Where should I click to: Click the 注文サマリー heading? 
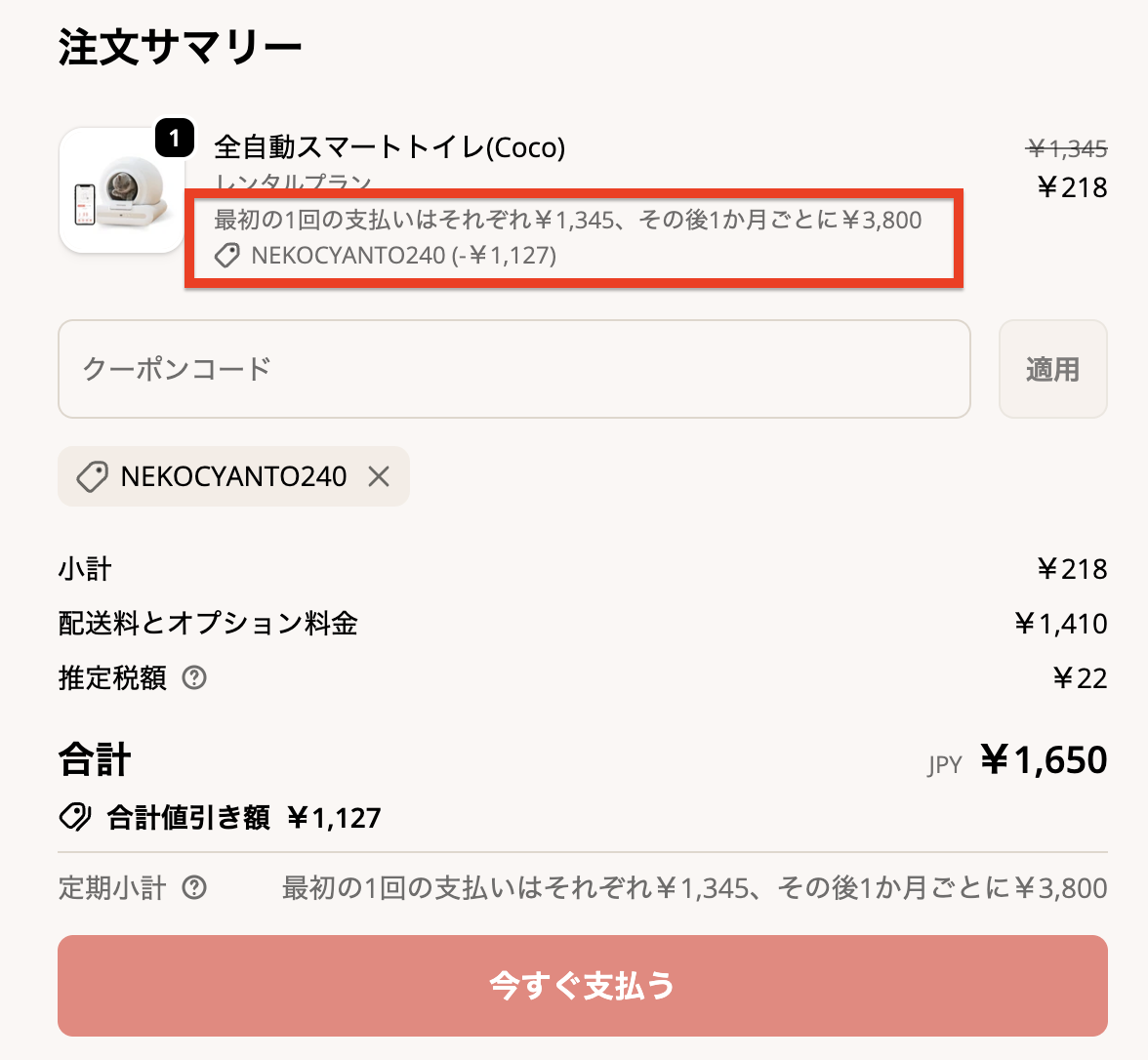[181, 47]
